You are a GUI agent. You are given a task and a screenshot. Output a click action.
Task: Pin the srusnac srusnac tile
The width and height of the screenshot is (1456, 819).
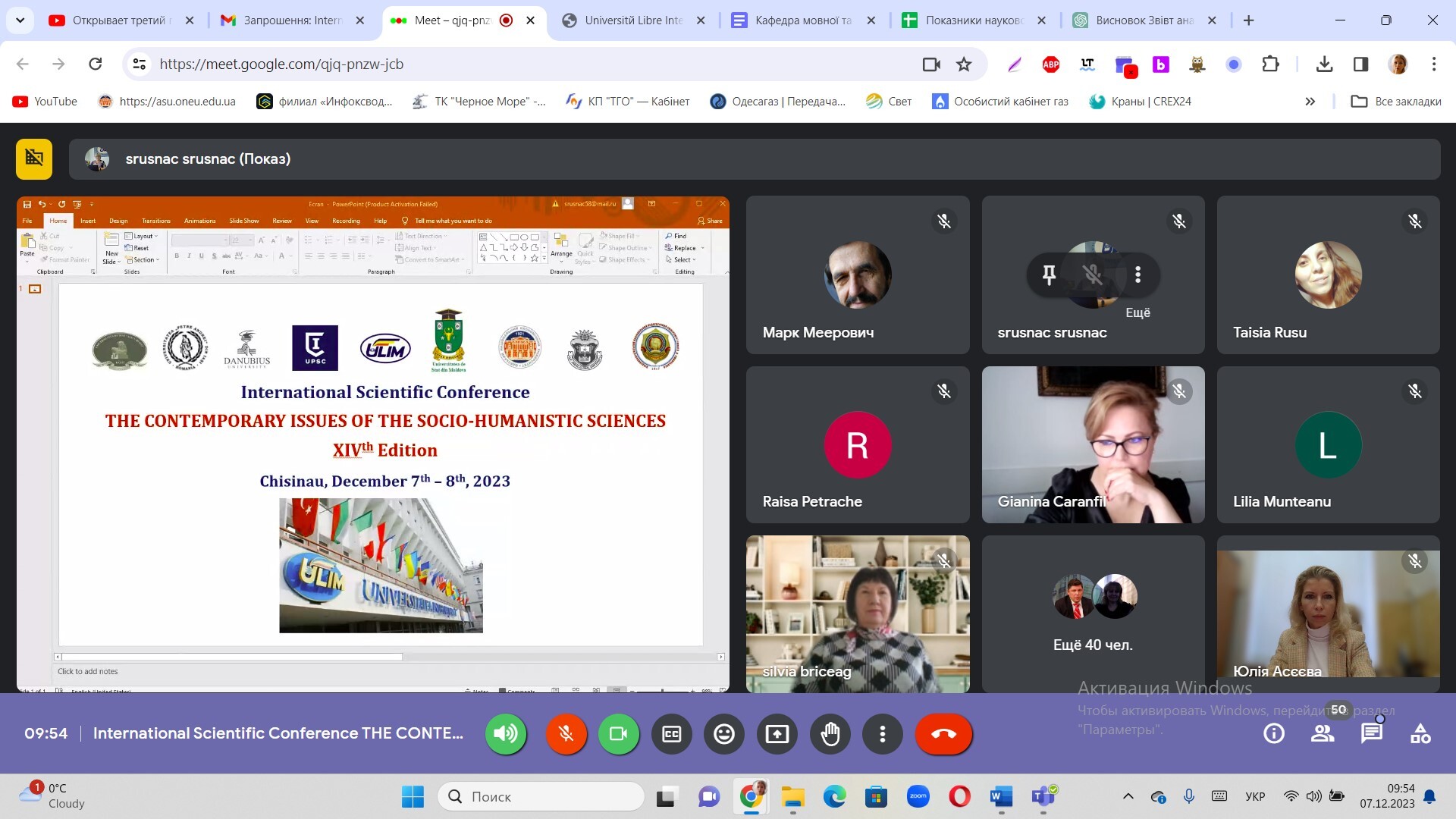tap(1049, 275)
